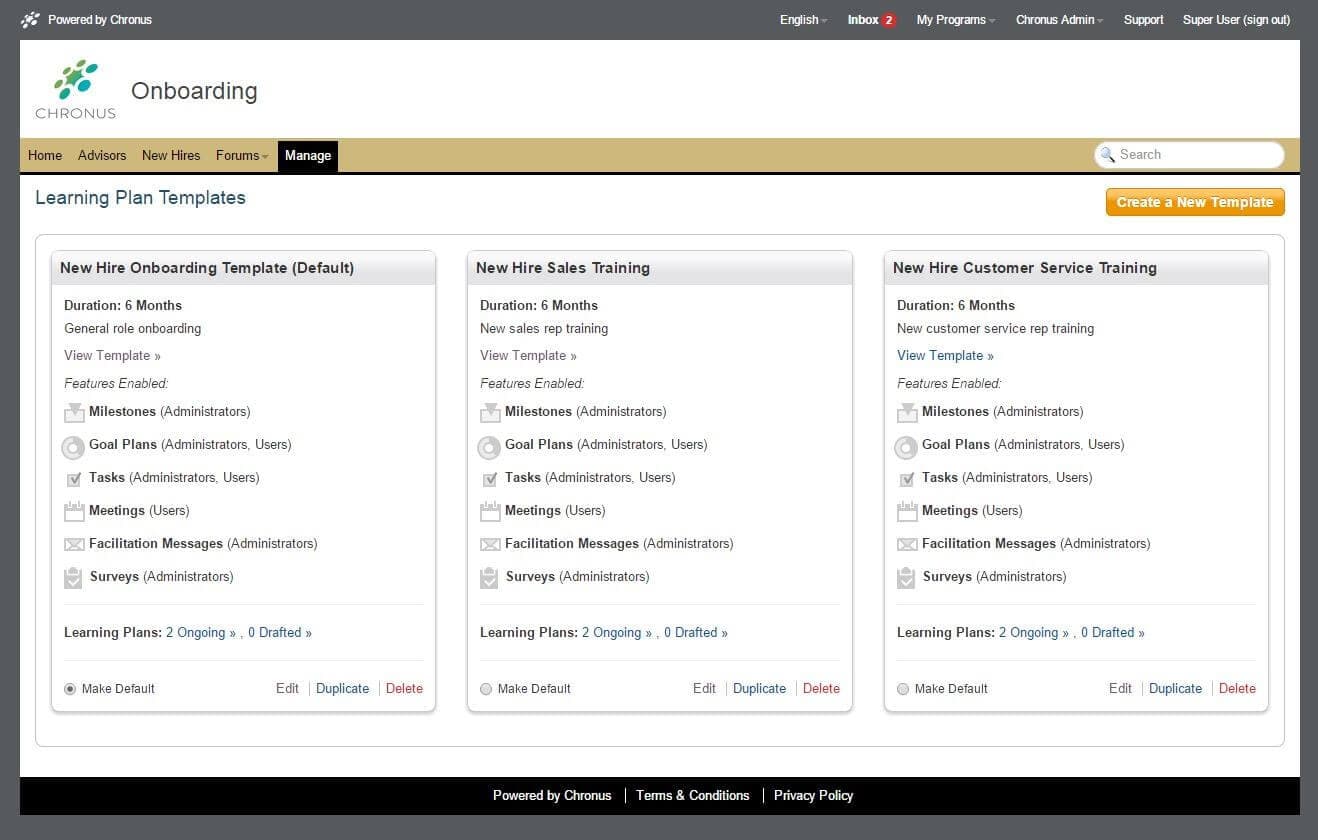The height and width of the screenshot is (840, 1318).
Task: Click into the Search field
Action: pos(1189,155)
